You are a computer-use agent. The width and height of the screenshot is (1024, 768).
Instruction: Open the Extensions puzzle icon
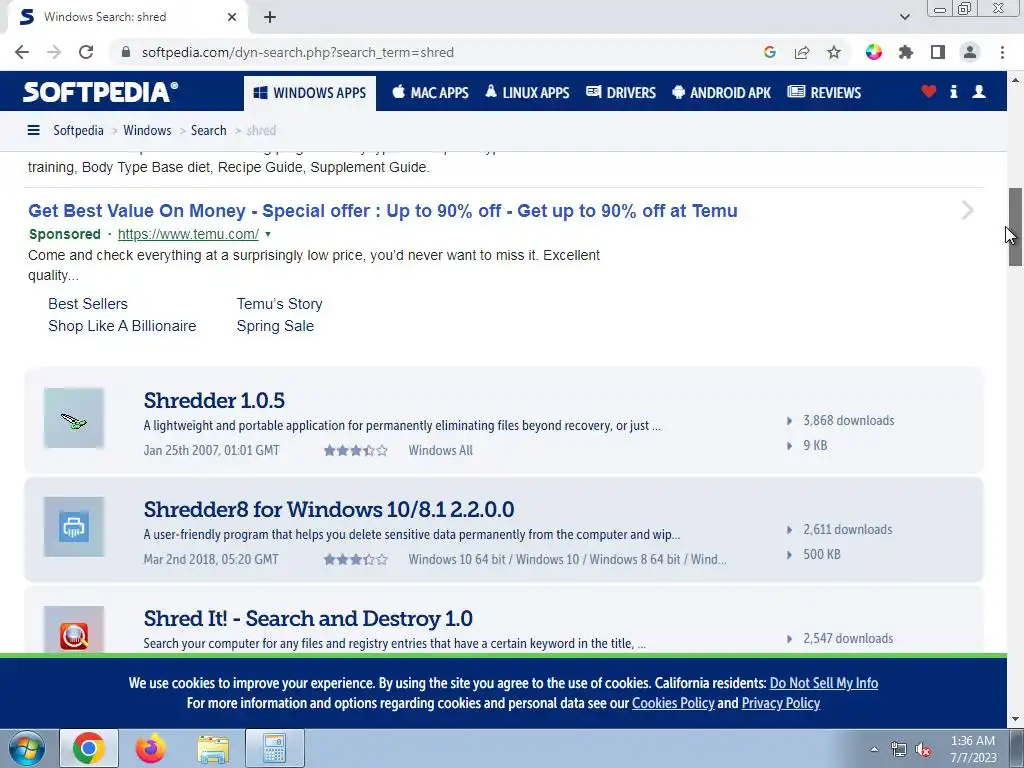point(906,52)
